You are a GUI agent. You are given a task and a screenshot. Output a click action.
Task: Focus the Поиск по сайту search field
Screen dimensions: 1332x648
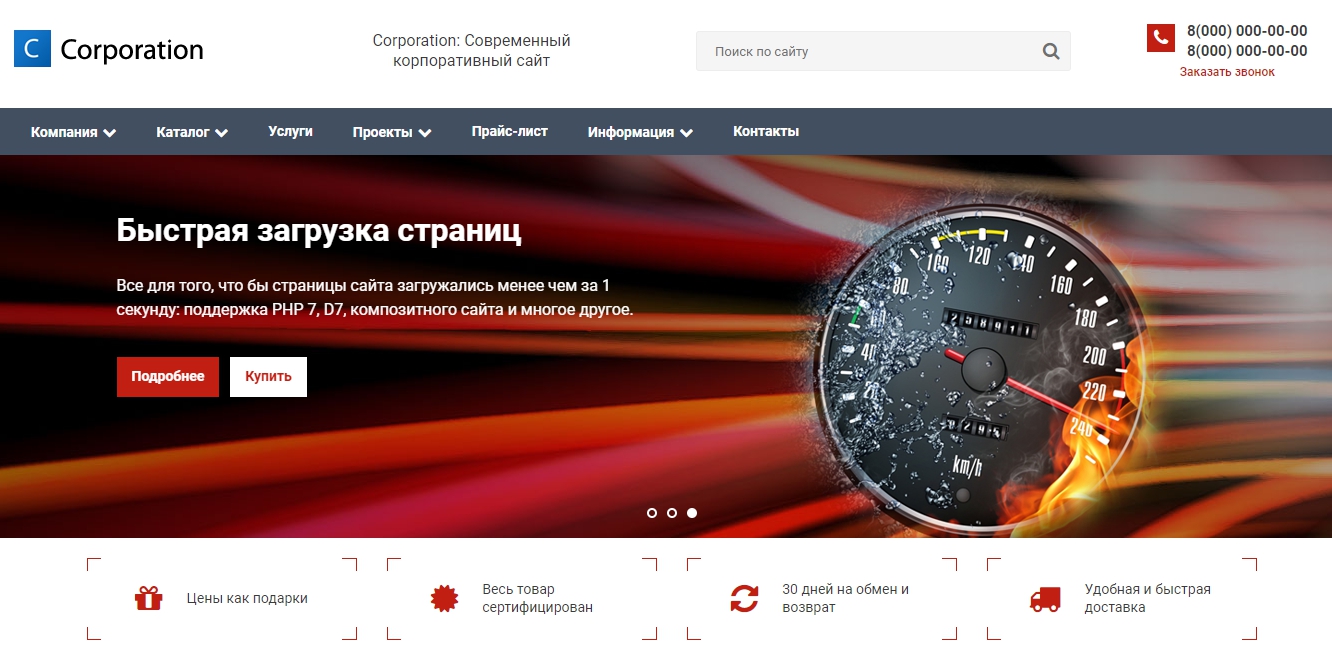coord(865,52)
